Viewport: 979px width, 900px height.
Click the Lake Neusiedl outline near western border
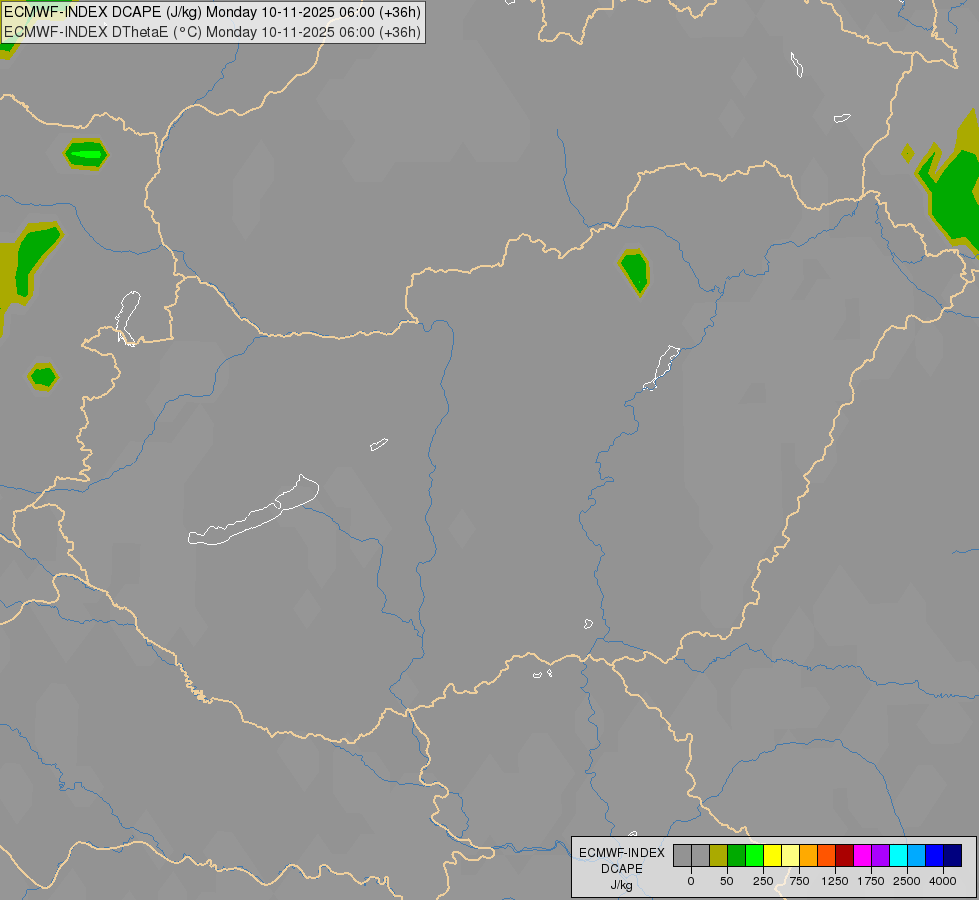(128, 318)
